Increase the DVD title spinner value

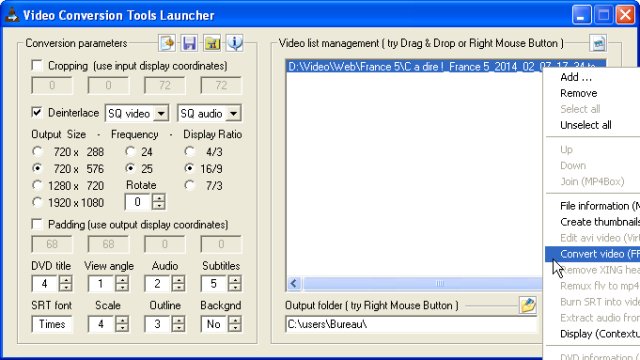[x=66, y=280]
